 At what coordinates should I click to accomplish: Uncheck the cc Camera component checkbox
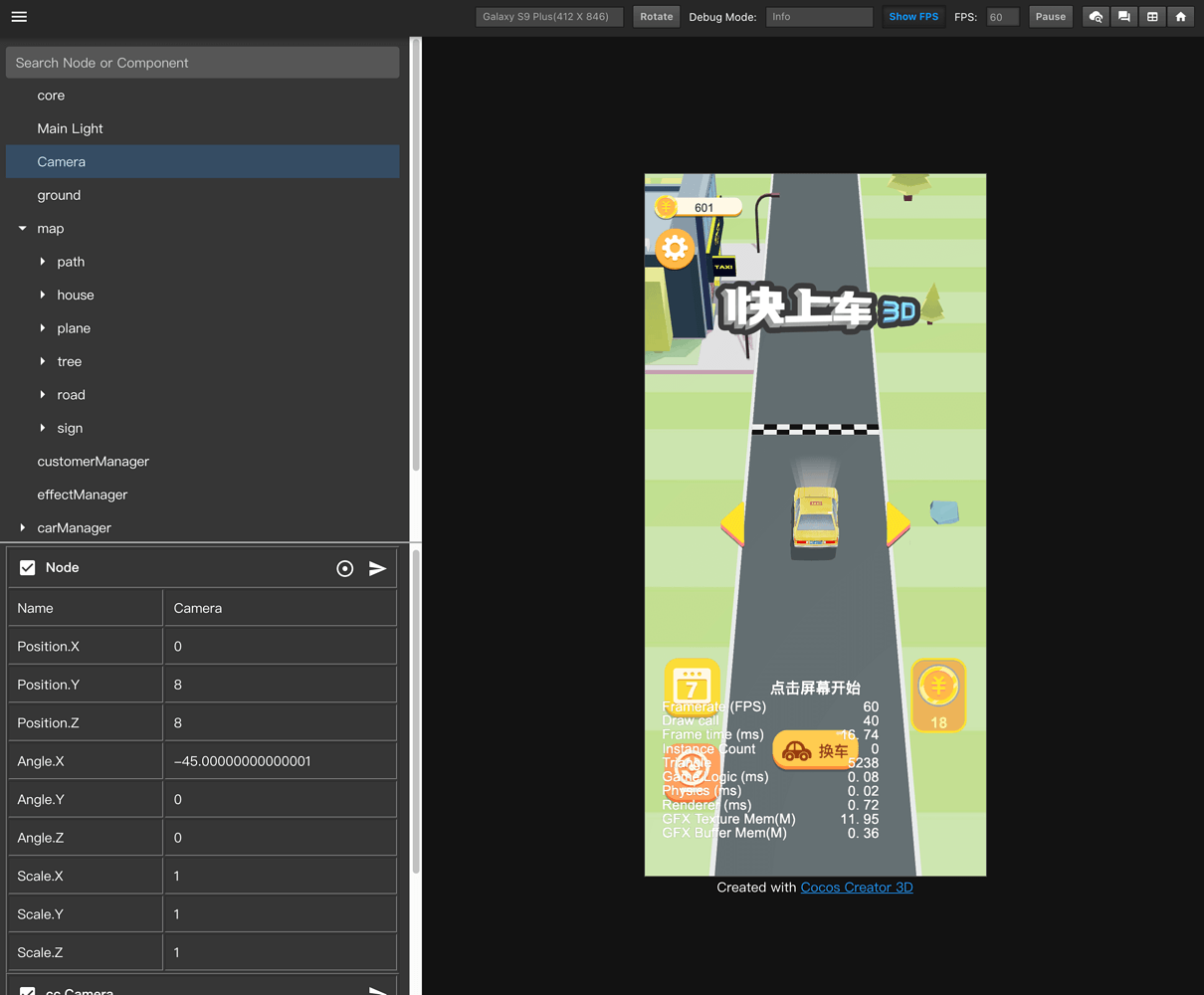pos(27,990)
